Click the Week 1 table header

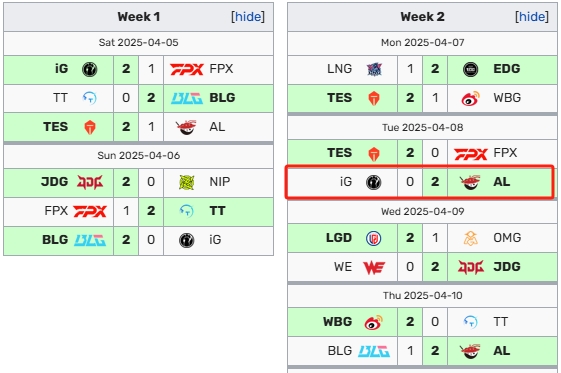point(138,17)
